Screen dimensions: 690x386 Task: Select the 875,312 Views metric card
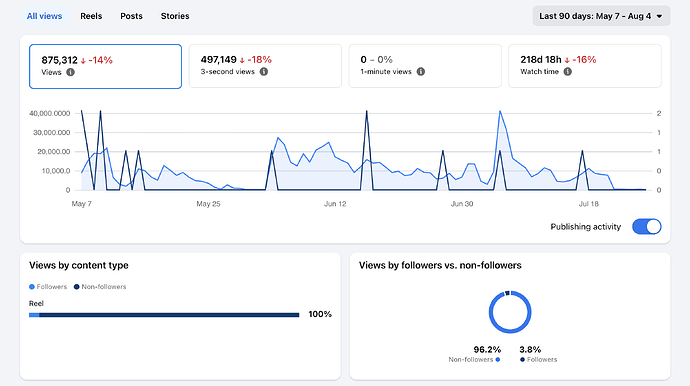coord(106,66)
